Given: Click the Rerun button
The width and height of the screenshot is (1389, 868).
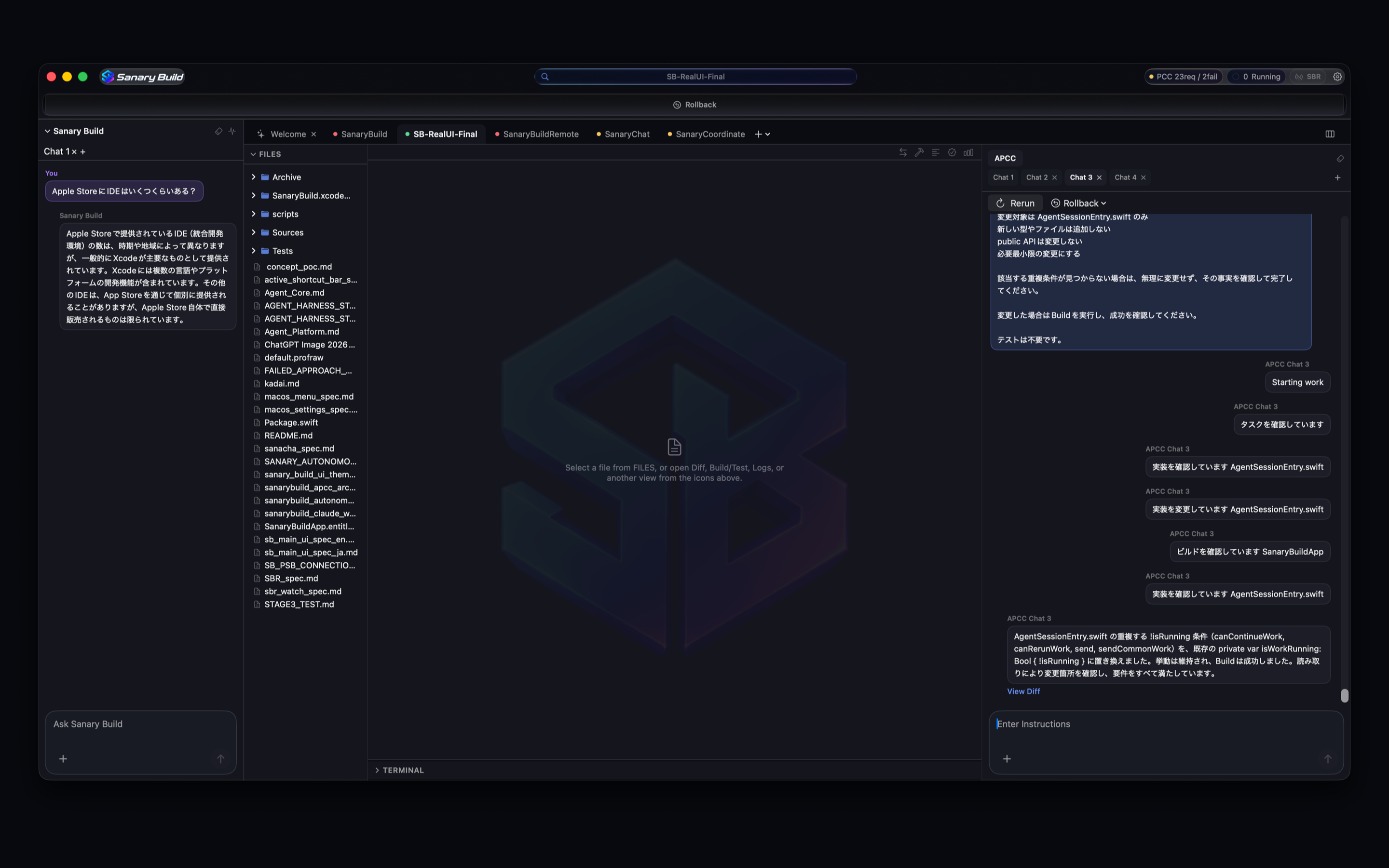Looking at the screenshot, I should tap(1015, 203).
